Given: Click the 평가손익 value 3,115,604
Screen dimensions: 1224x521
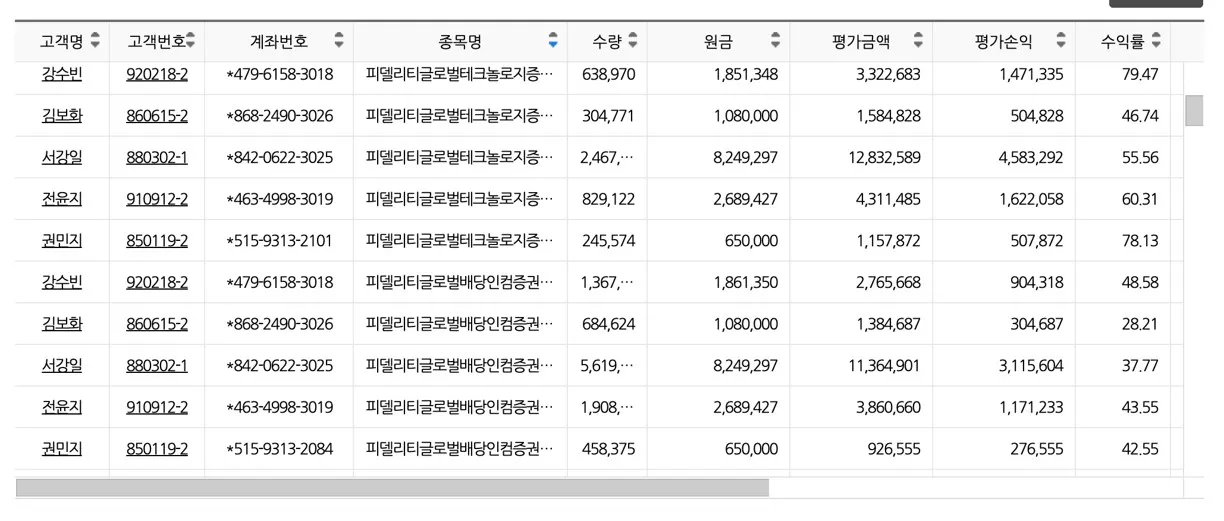Looking at the screenshot, I should tap(1031, 366).
